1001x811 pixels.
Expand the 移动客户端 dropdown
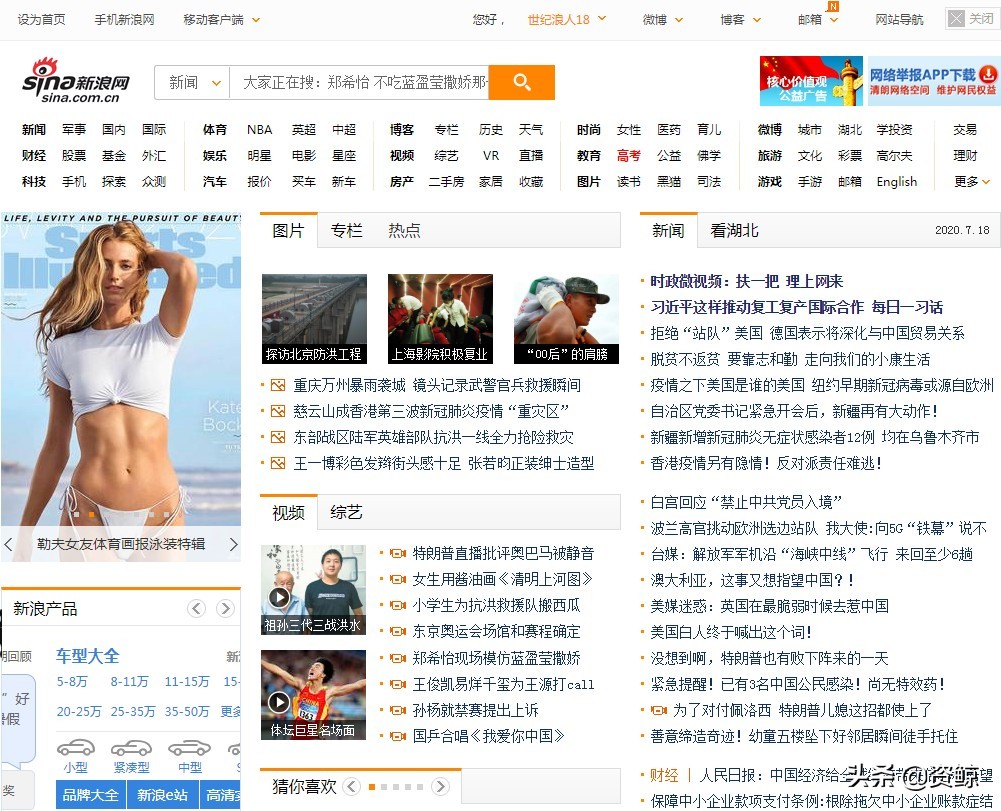222,18
